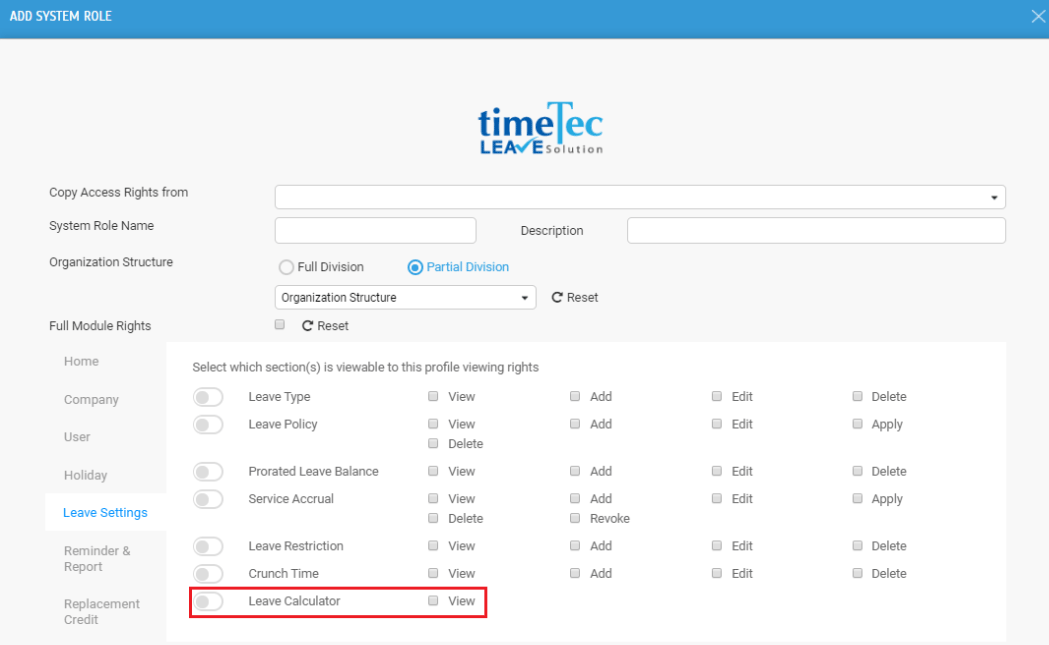Image resolution: width=1049 pixels, height=645 pixels.
Task: Check Apply for Service Accrual
Action: [857, 498]
